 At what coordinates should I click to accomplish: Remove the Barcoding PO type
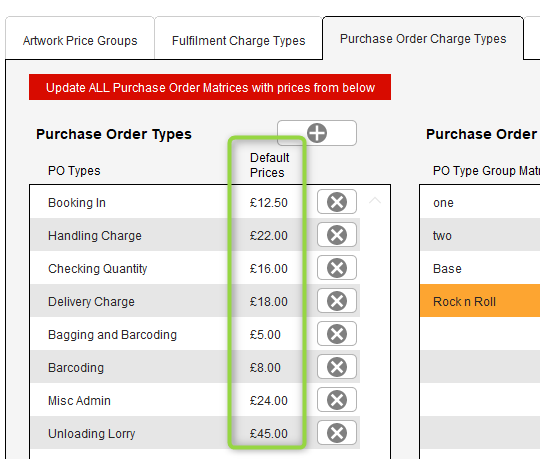(x=336, y=367)
